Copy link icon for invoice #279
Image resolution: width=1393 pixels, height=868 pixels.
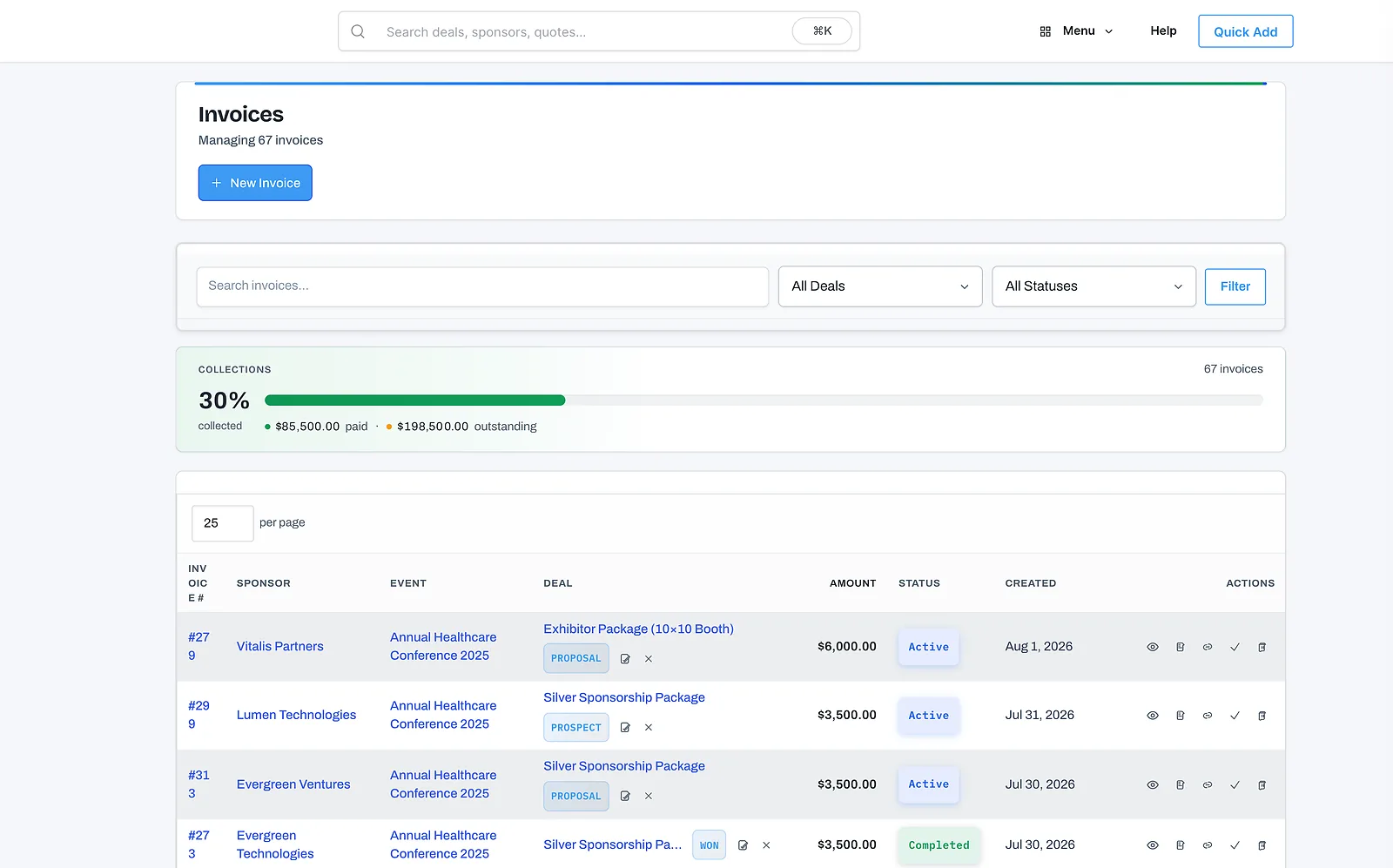[1208, 647]
